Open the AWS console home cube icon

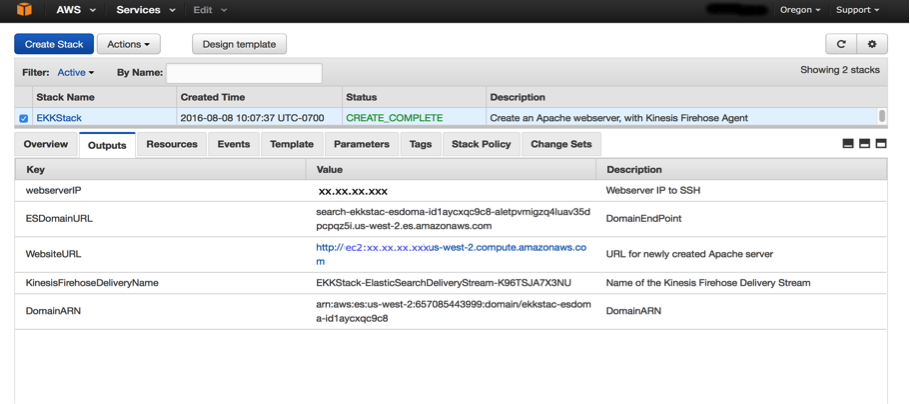23,10
